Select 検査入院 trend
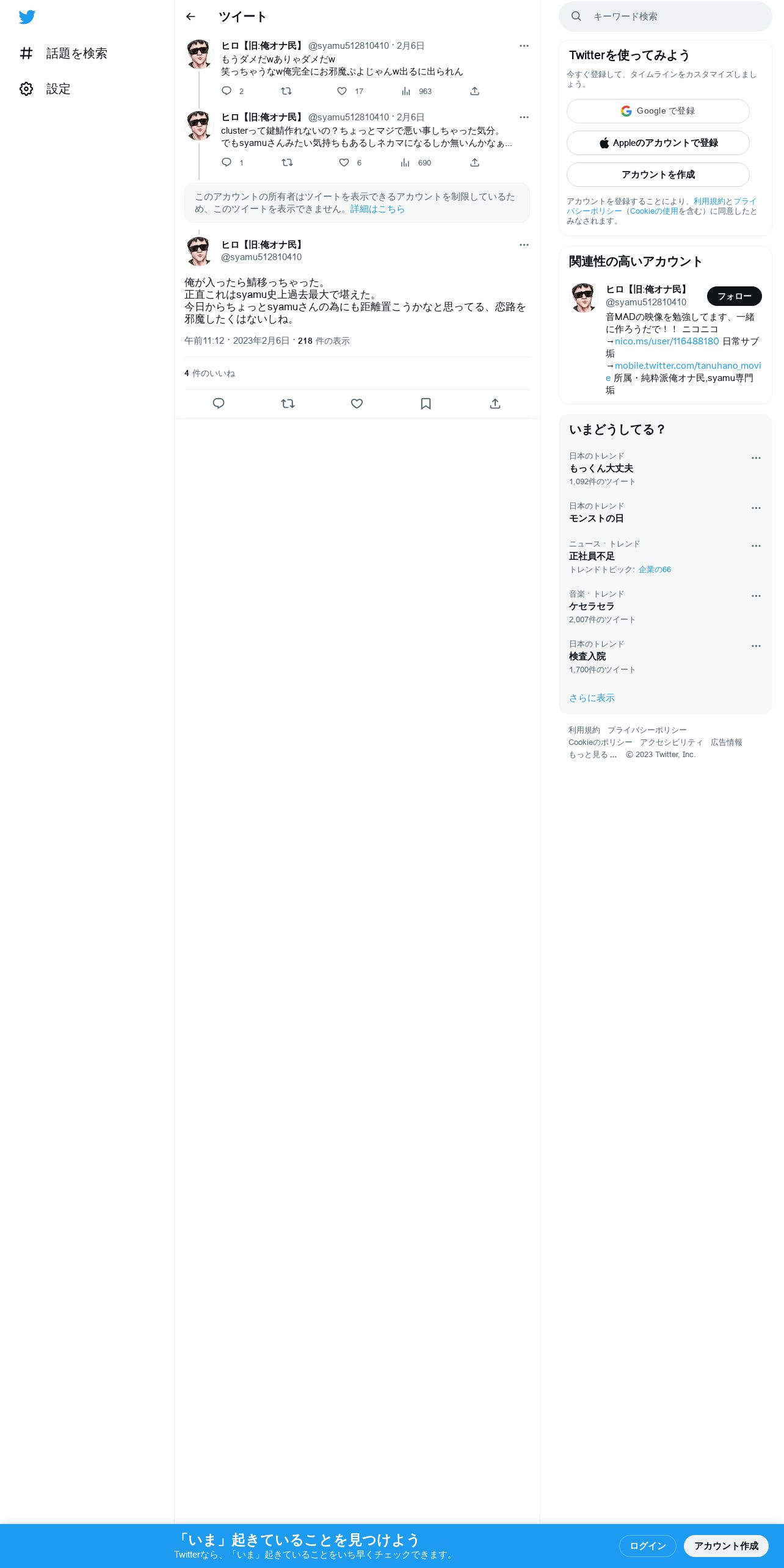 tap(587, 656)
